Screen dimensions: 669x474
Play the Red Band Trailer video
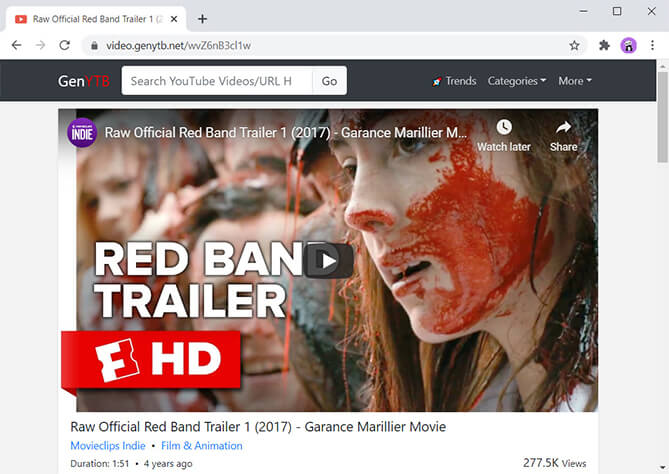[329, 261]
